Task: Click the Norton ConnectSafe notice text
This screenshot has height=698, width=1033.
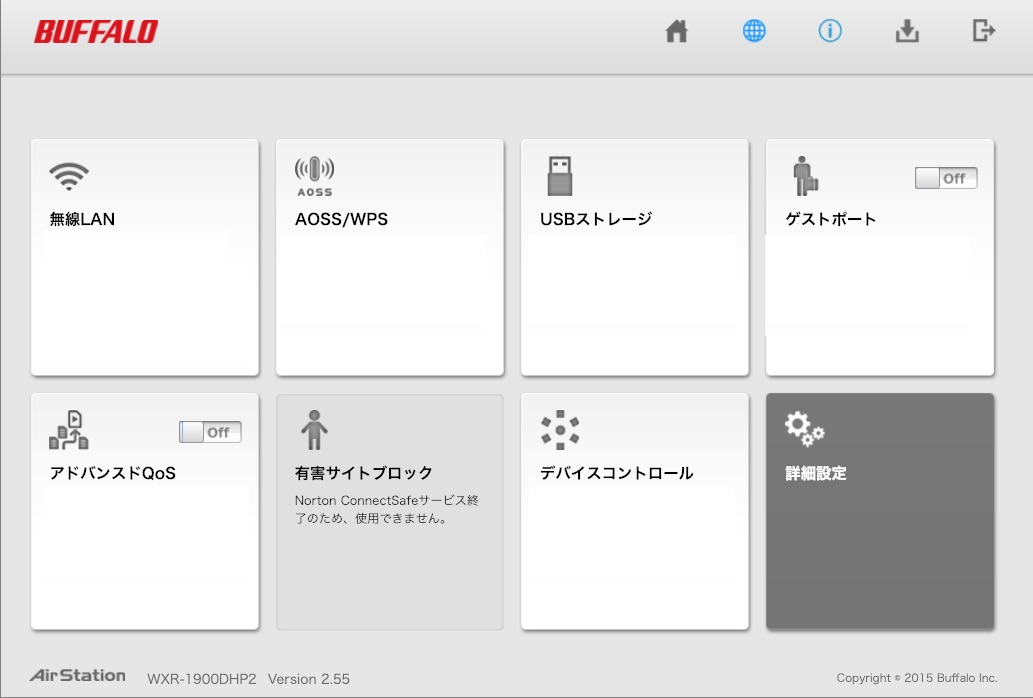Action: click(x=387, y=509)
